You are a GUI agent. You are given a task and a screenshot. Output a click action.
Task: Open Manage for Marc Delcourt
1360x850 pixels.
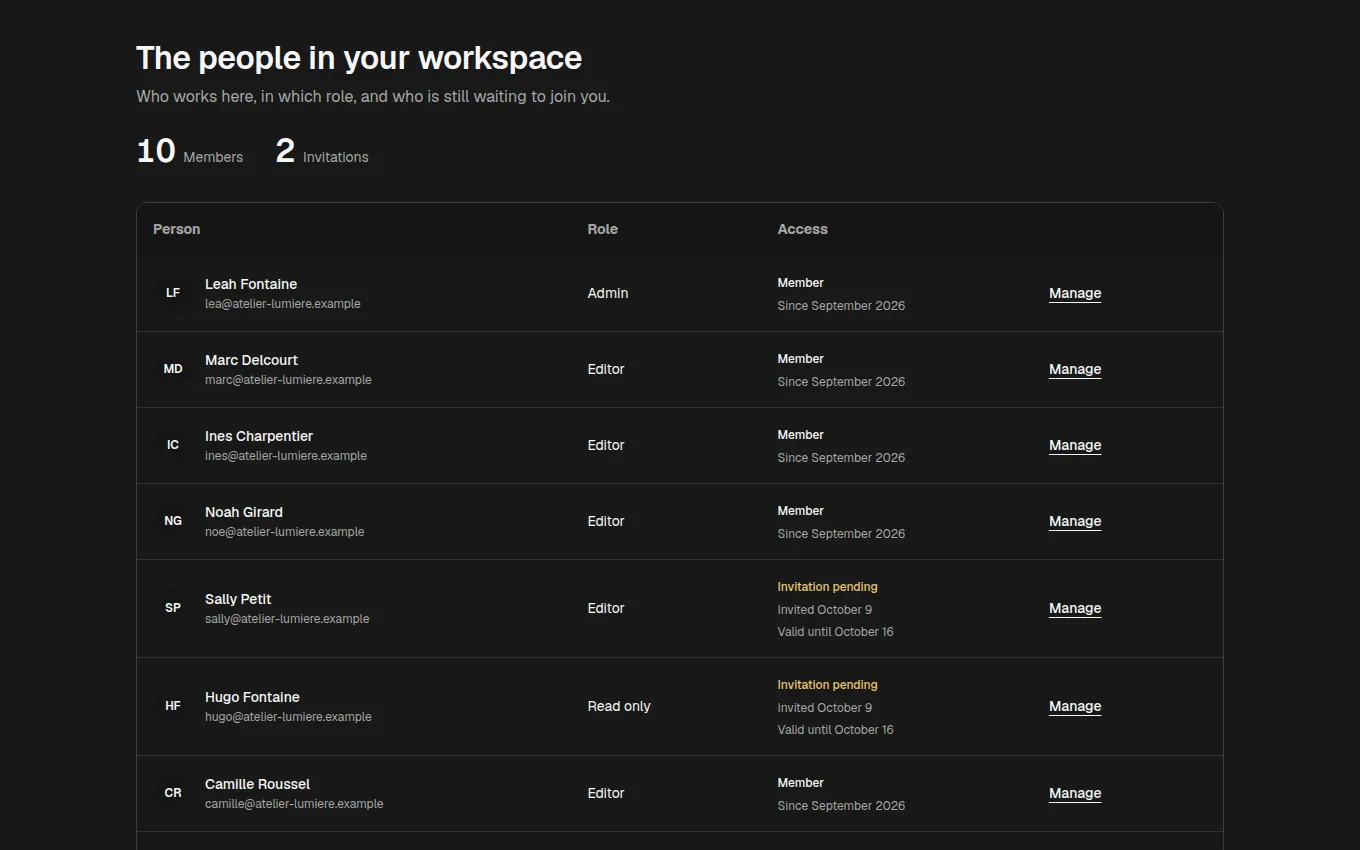pyautogui.click(x=1075, y=369)
